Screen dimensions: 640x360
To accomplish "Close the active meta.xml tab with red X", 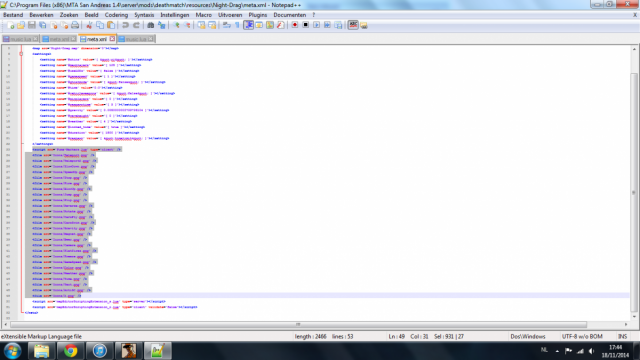I will click(x=112, y=39).
